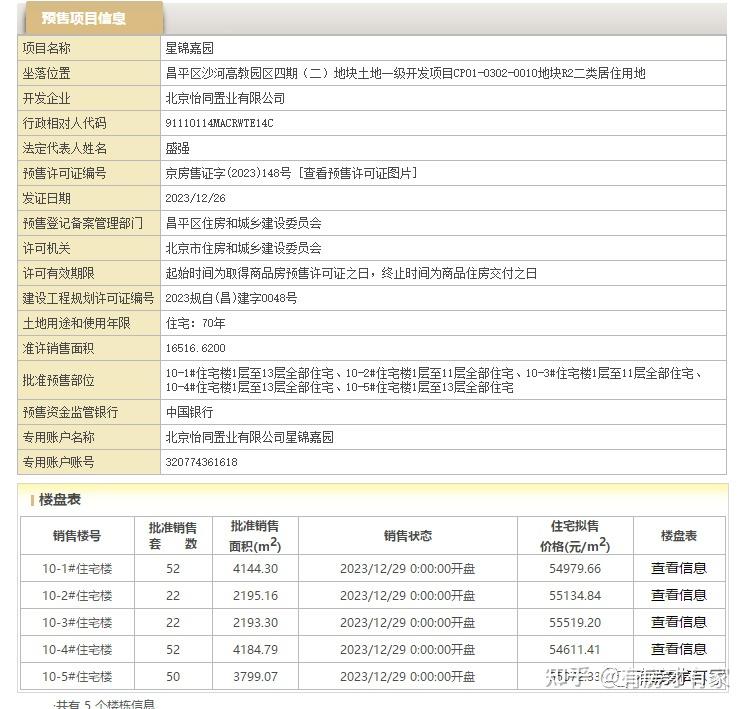Open 查看信息 for 10-3#住宅楼

click(x=678, y=622)
